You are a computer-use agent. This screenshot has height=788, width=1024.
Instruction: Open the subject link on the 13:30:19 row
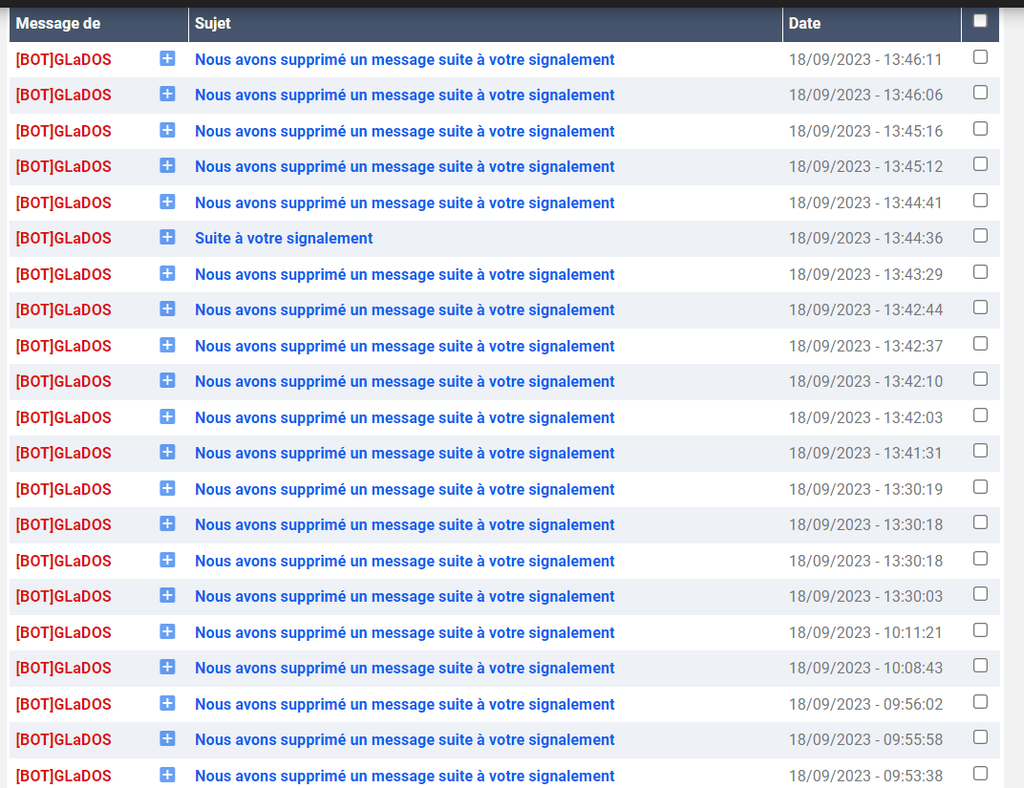[404, 490]
